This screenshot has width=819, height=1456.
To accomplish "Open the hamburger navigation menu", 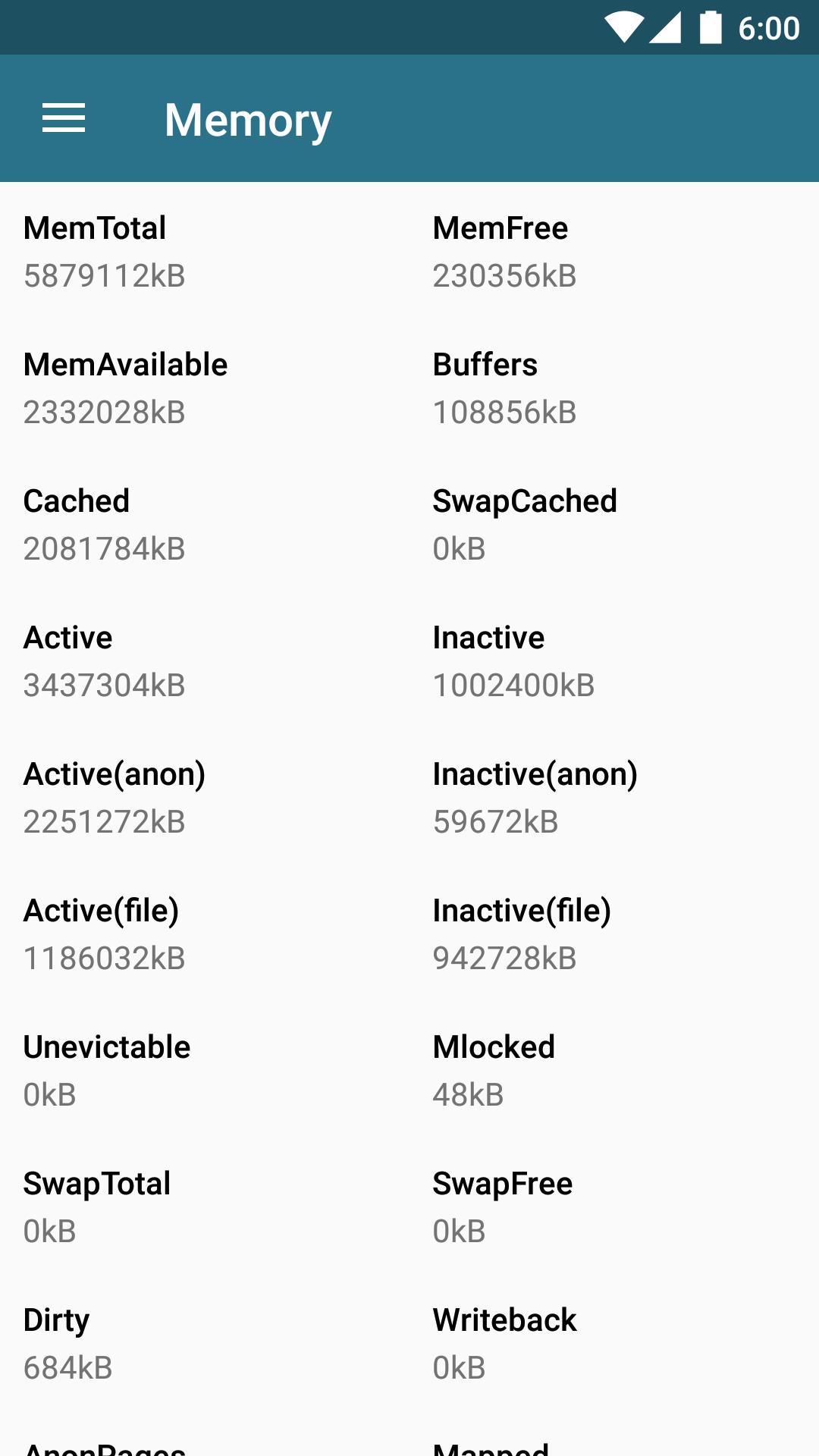I will coord(64,119).
